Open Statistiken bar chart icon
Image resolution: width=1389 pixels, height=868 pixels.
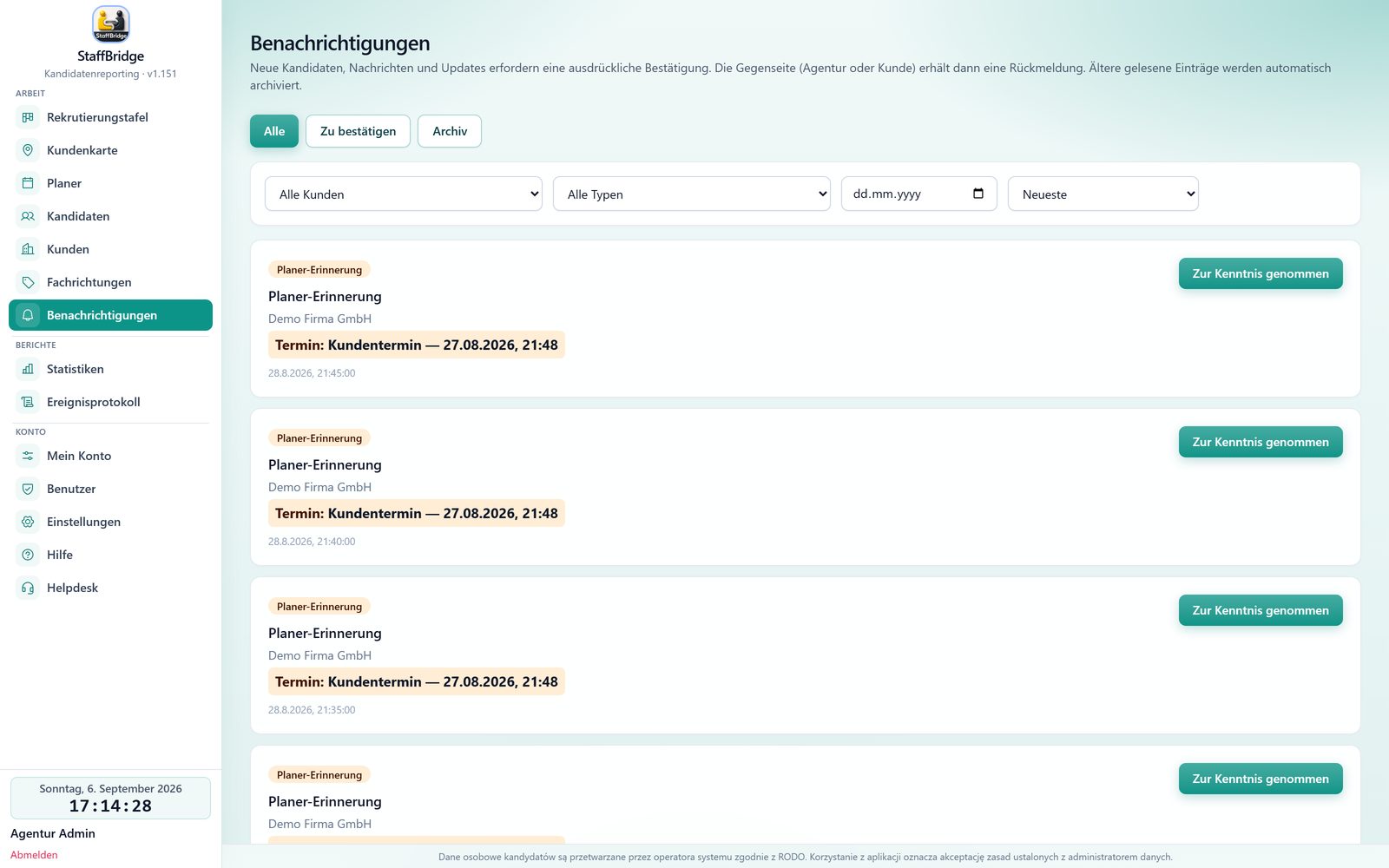(28, 369)
